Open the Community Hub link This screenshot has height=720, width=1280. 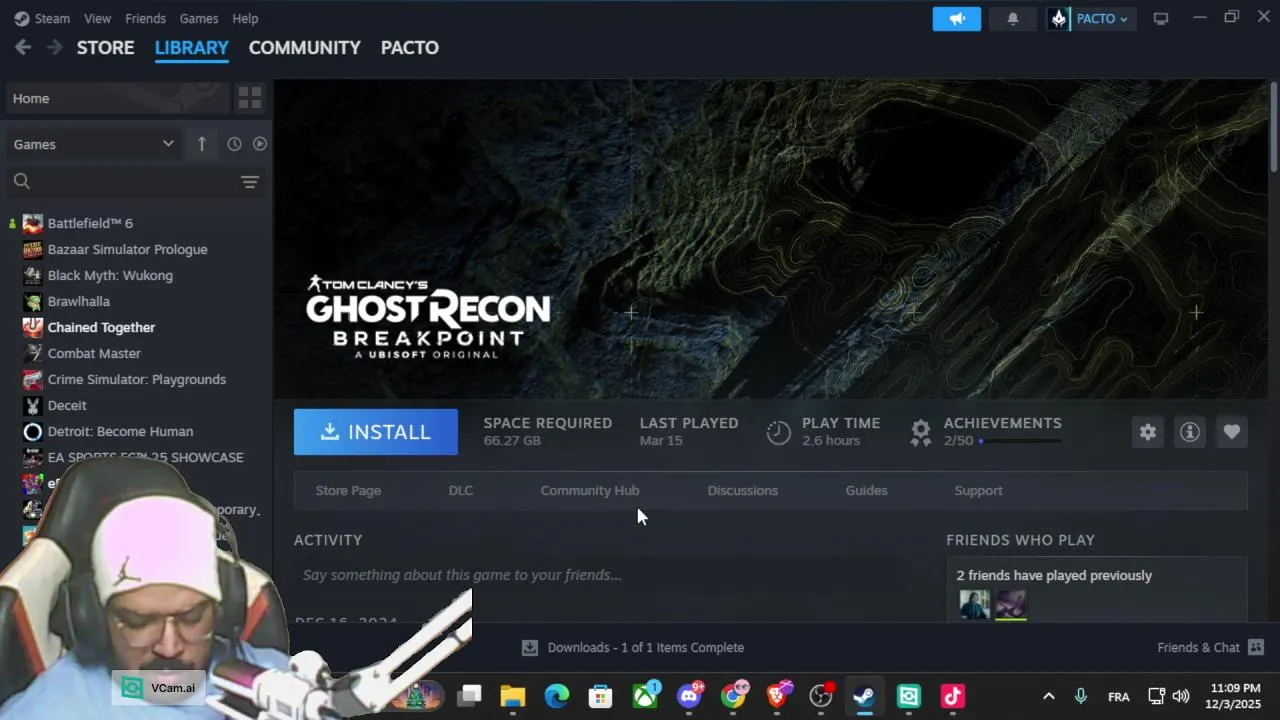click(x=590, y=491)
